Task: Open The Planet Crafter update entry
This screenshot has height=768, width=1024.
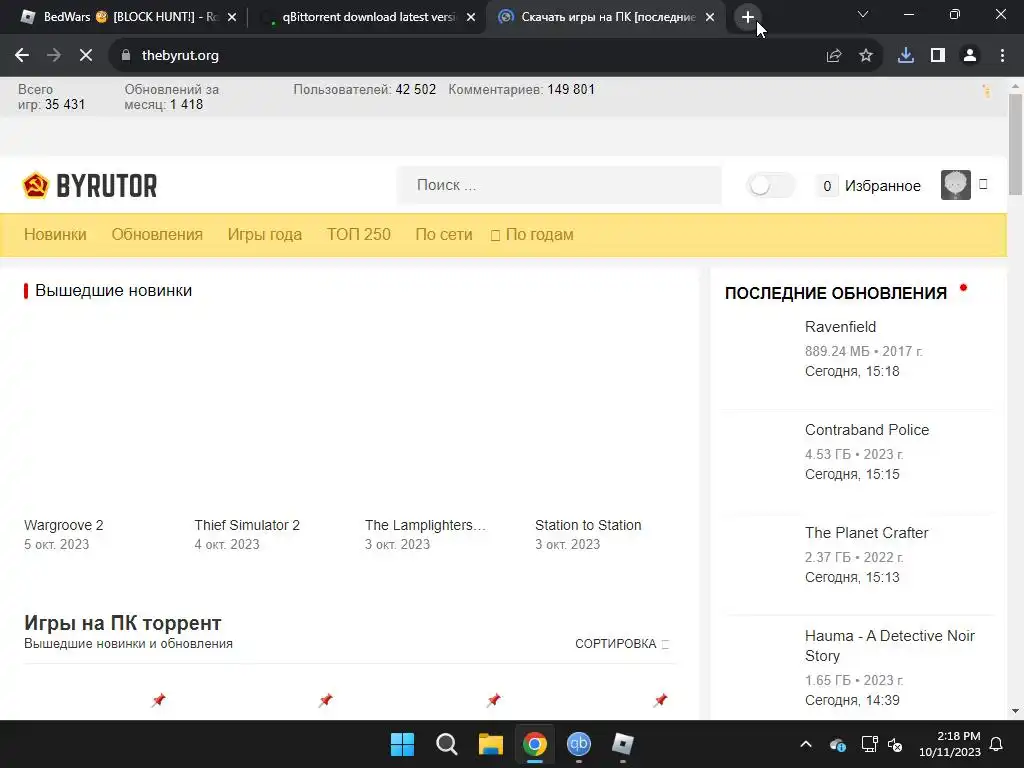Action: (866, 533)
